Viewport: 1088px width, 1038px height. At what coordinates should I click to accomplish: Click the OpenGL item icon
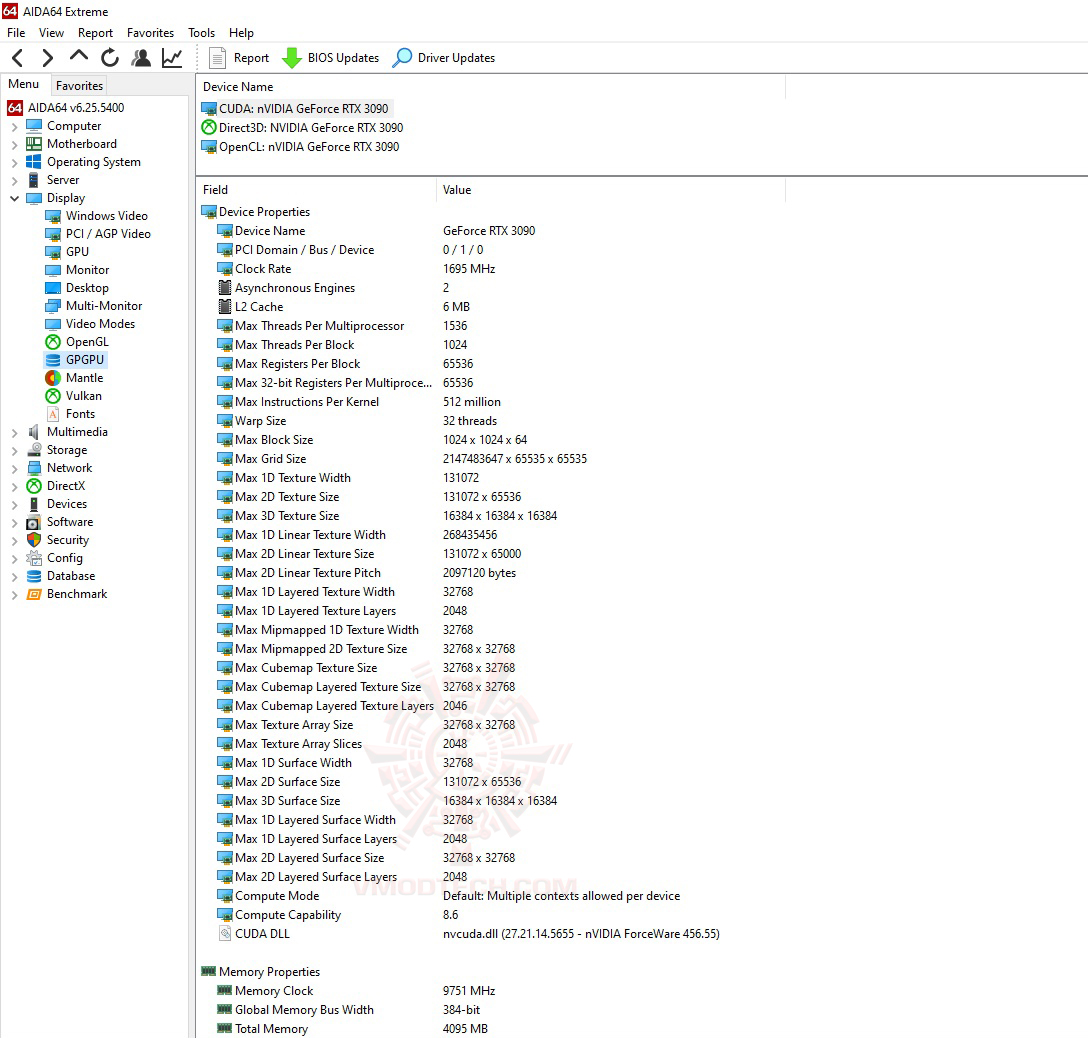53,342
